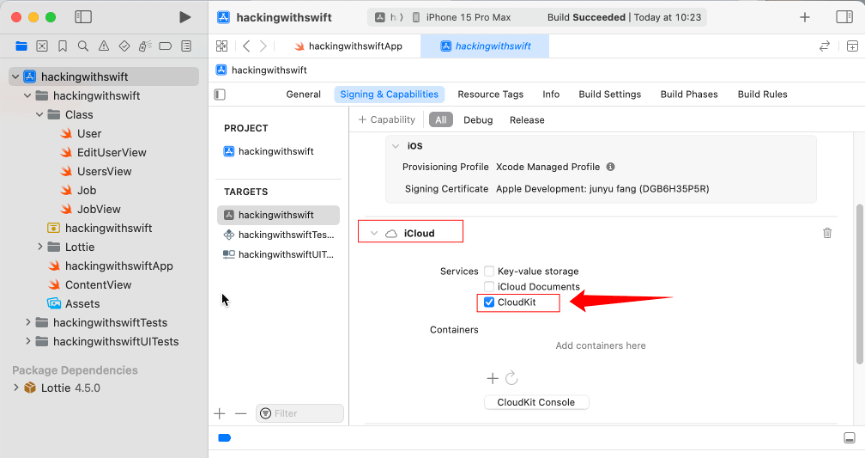Delete the iCloud capability with trash icon

[x=827, y=233]
